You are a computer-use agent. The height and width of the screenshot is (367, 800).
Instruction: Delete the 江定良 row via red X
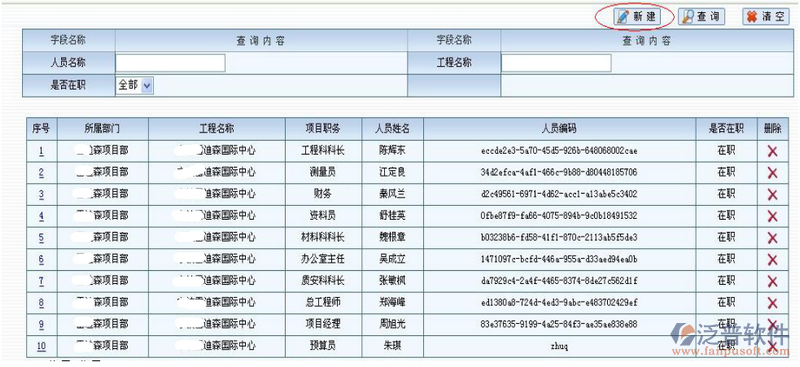click(772, 173)
